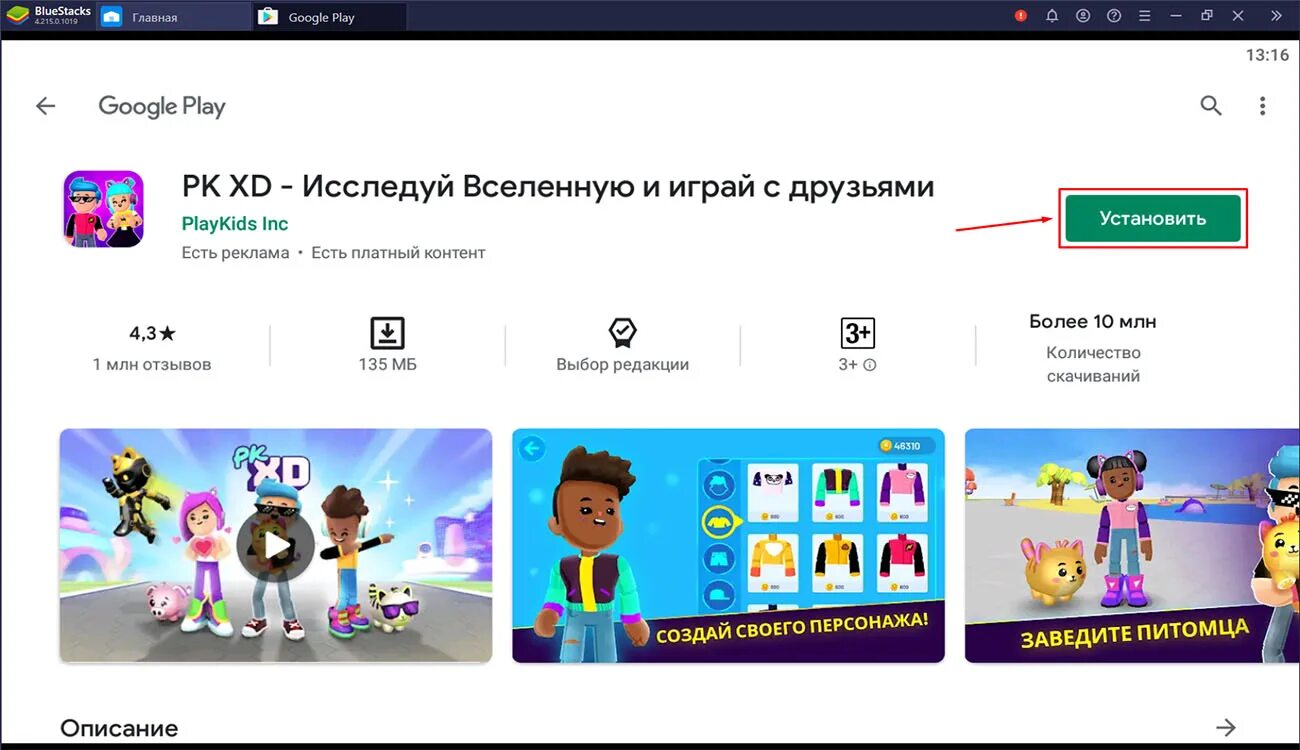The image size is (1300, 750).
Task: Click the 'Есть реклама' label
Action: click(x=235, y=253)
